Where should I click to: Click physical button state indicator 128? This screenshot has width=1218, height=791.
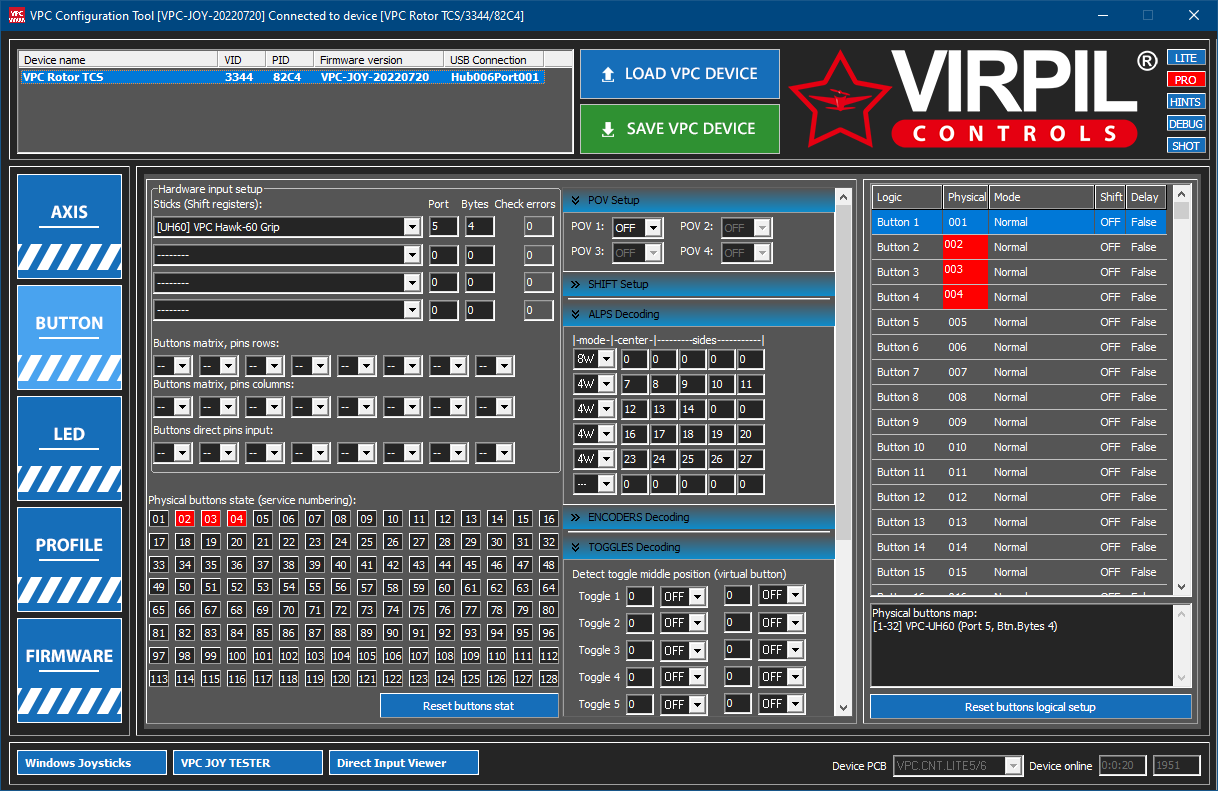(548, 679)
